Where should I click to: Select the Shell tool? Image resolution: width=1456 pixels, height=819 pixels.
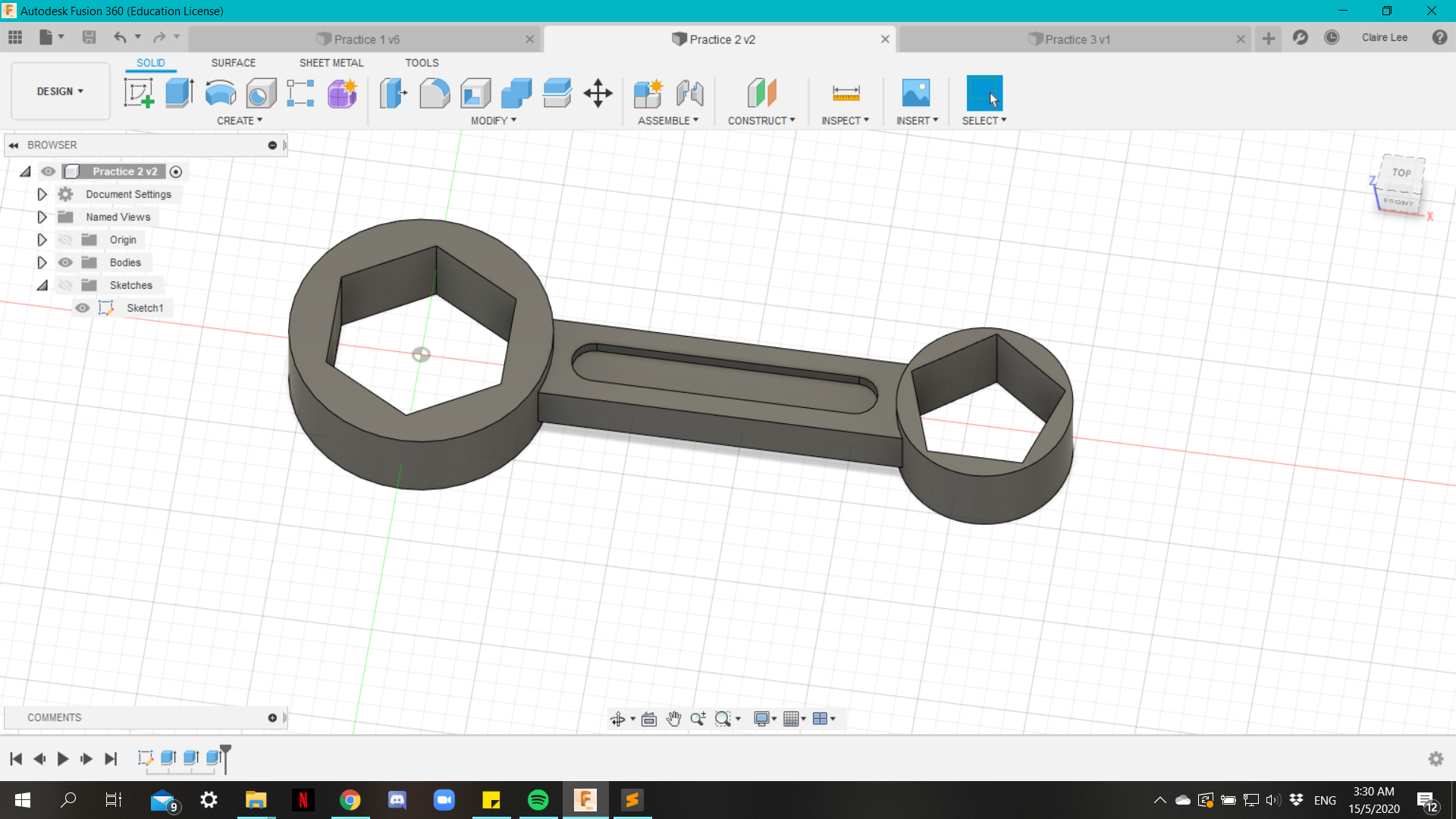point(475,93)
